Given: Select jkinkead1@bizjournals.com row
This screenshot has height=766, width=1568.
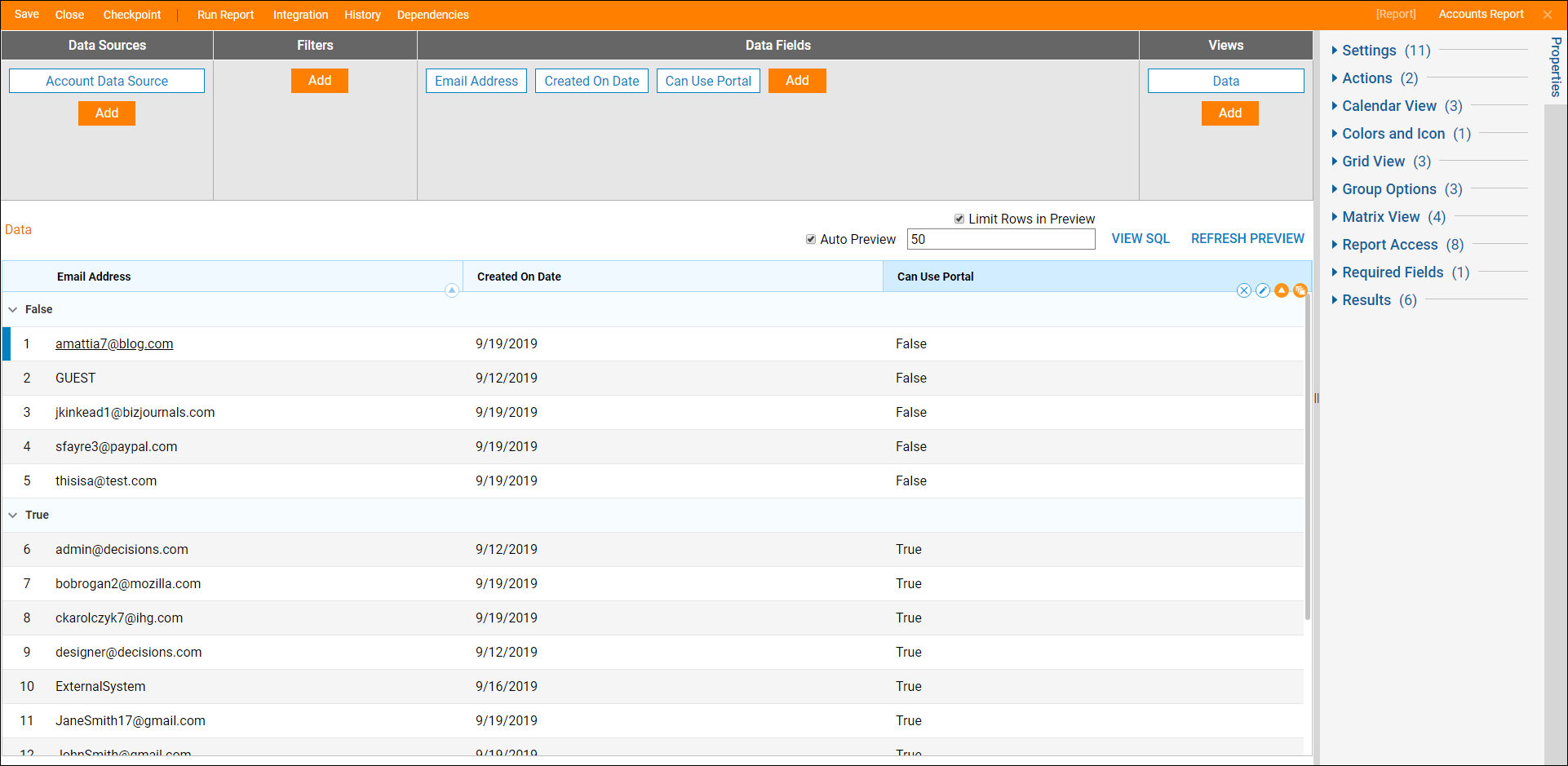Looking at the screenshot, I should click(653, 413).
